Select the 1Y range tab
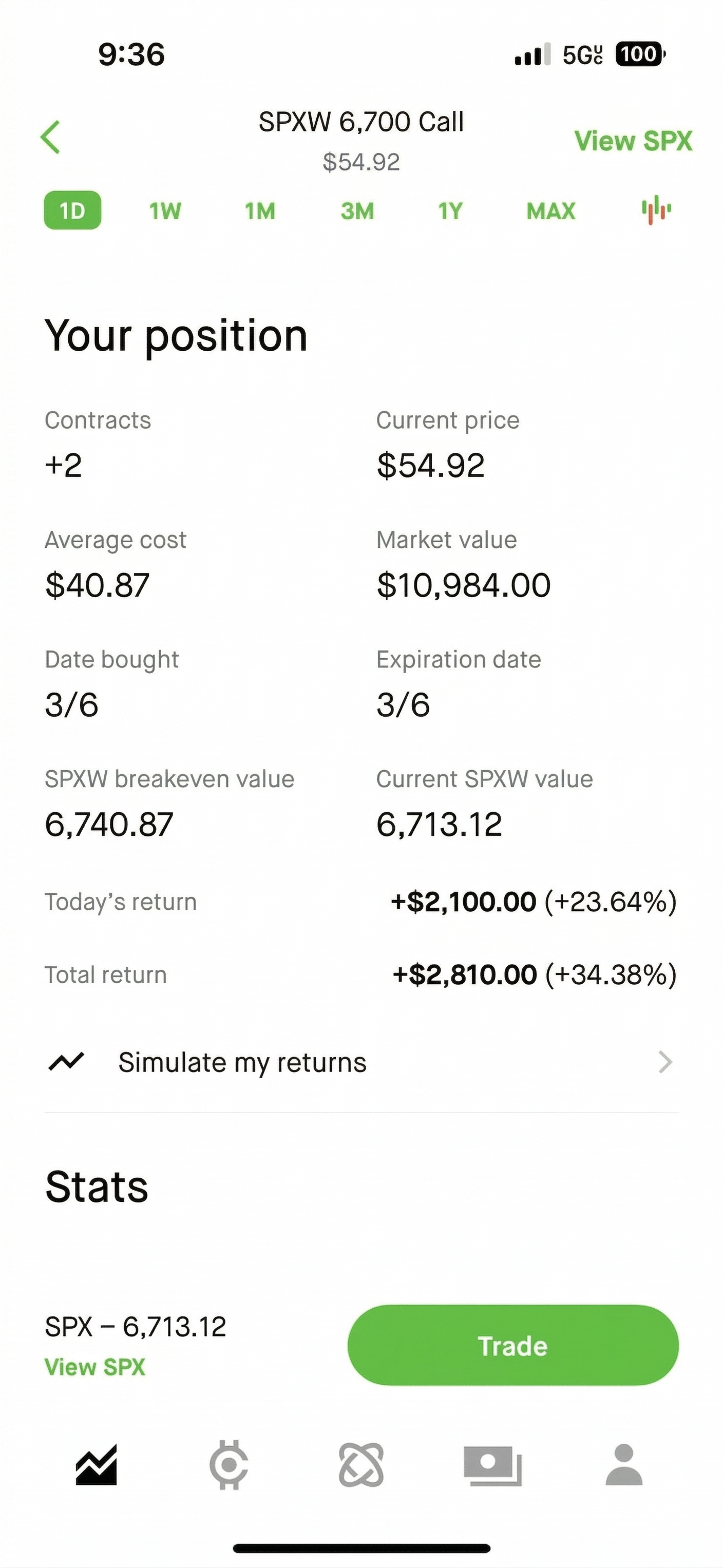The image size is (723, 1568). [450, 211]
